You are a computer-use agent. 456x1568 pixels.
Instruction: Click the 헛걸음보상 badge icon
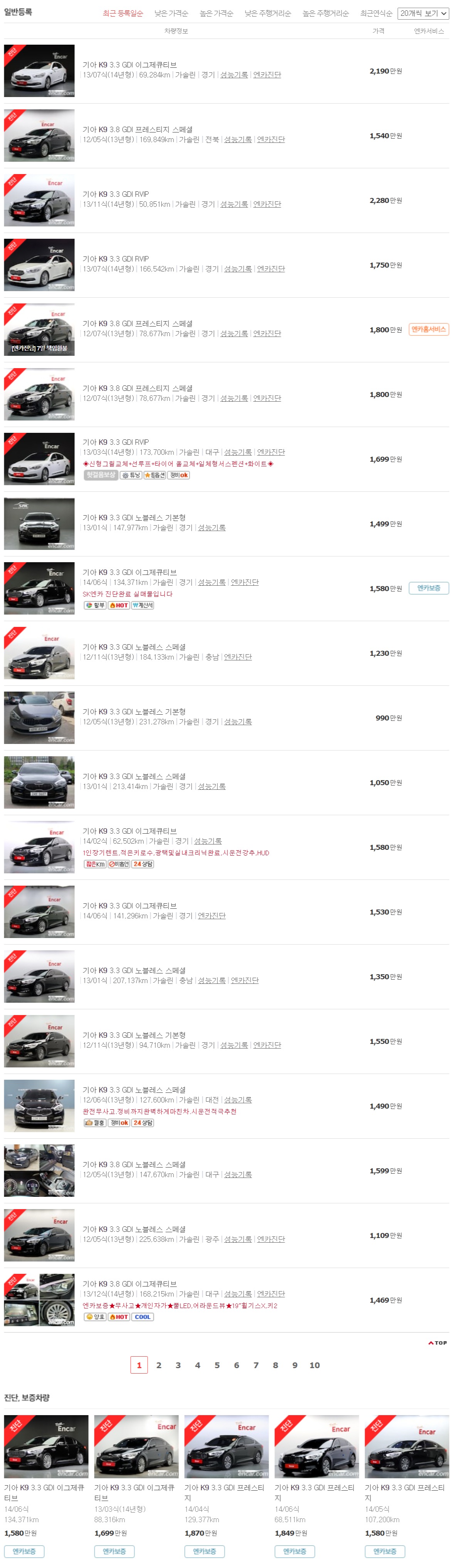[101, 475]
